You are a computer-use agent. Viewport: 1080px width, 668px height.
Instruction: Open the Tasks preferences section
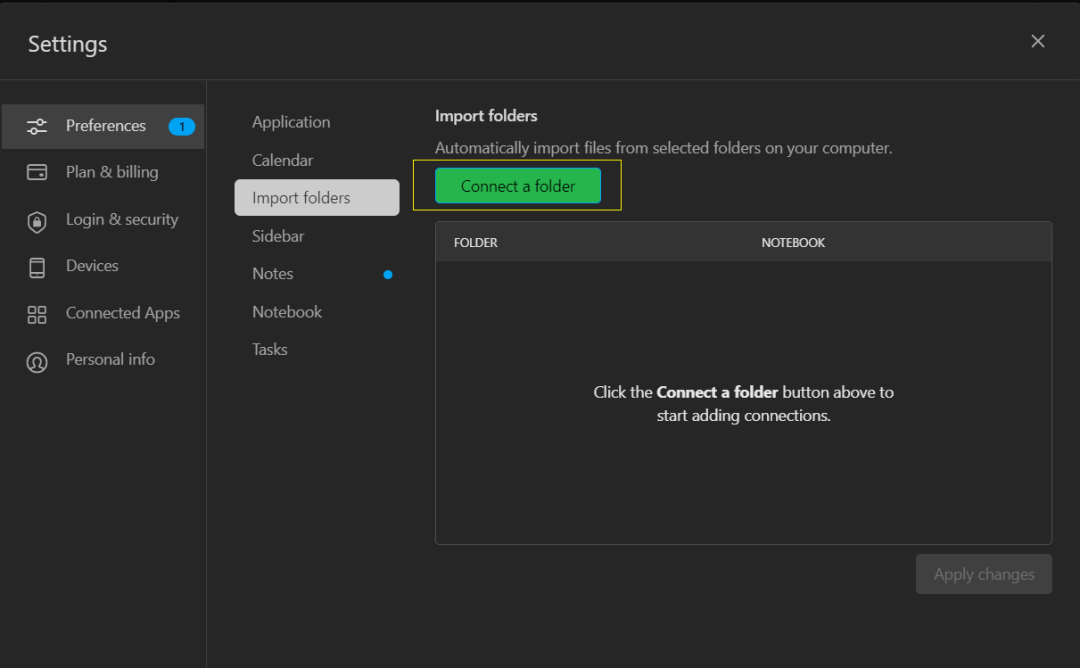coord(270,349)
